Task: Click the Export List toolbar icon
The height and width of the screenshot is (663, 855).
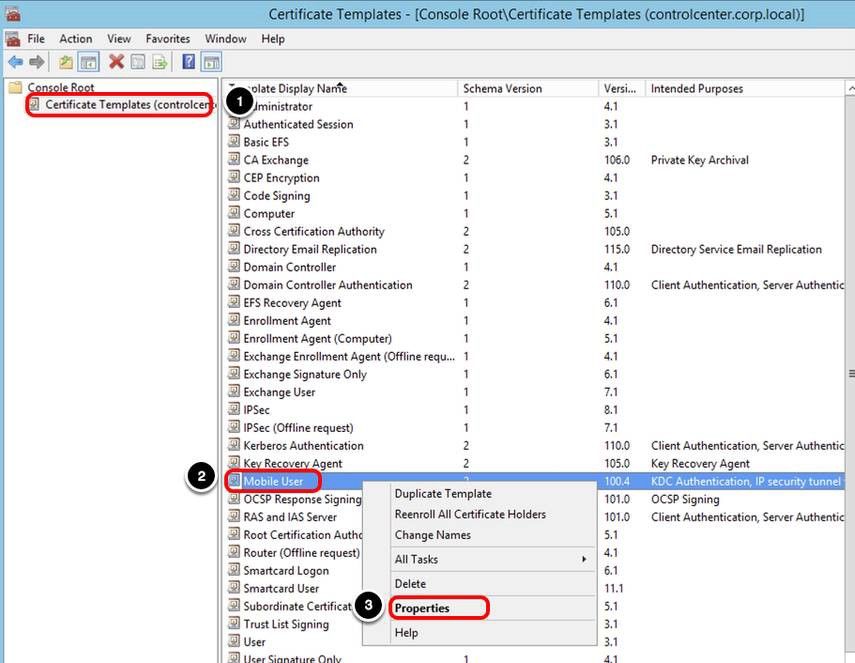Action: (159, 61)
